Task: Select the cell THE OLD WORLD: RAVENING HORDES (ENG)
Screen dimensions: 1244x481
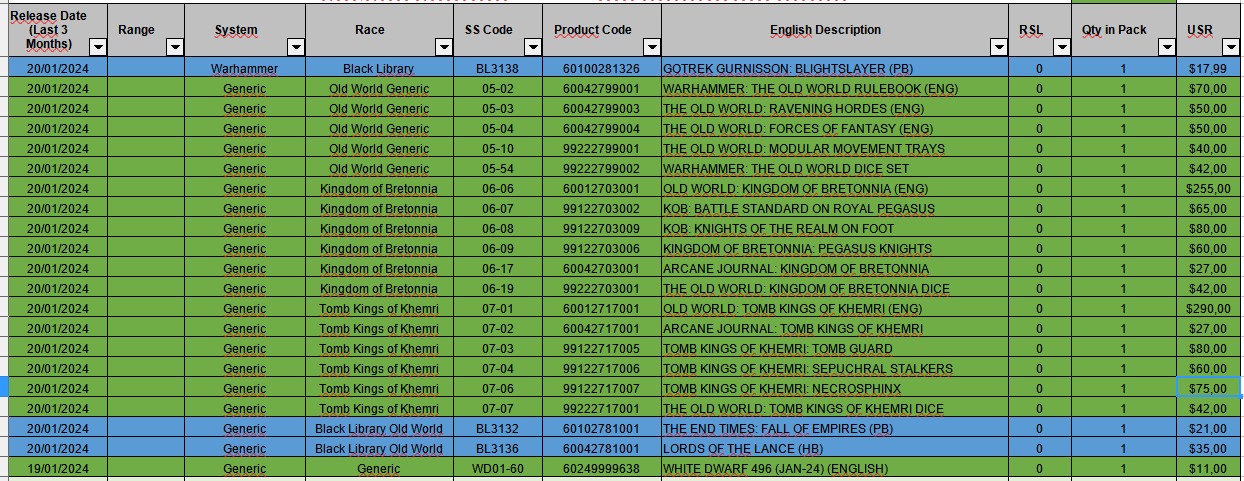Action: point(835,108)
